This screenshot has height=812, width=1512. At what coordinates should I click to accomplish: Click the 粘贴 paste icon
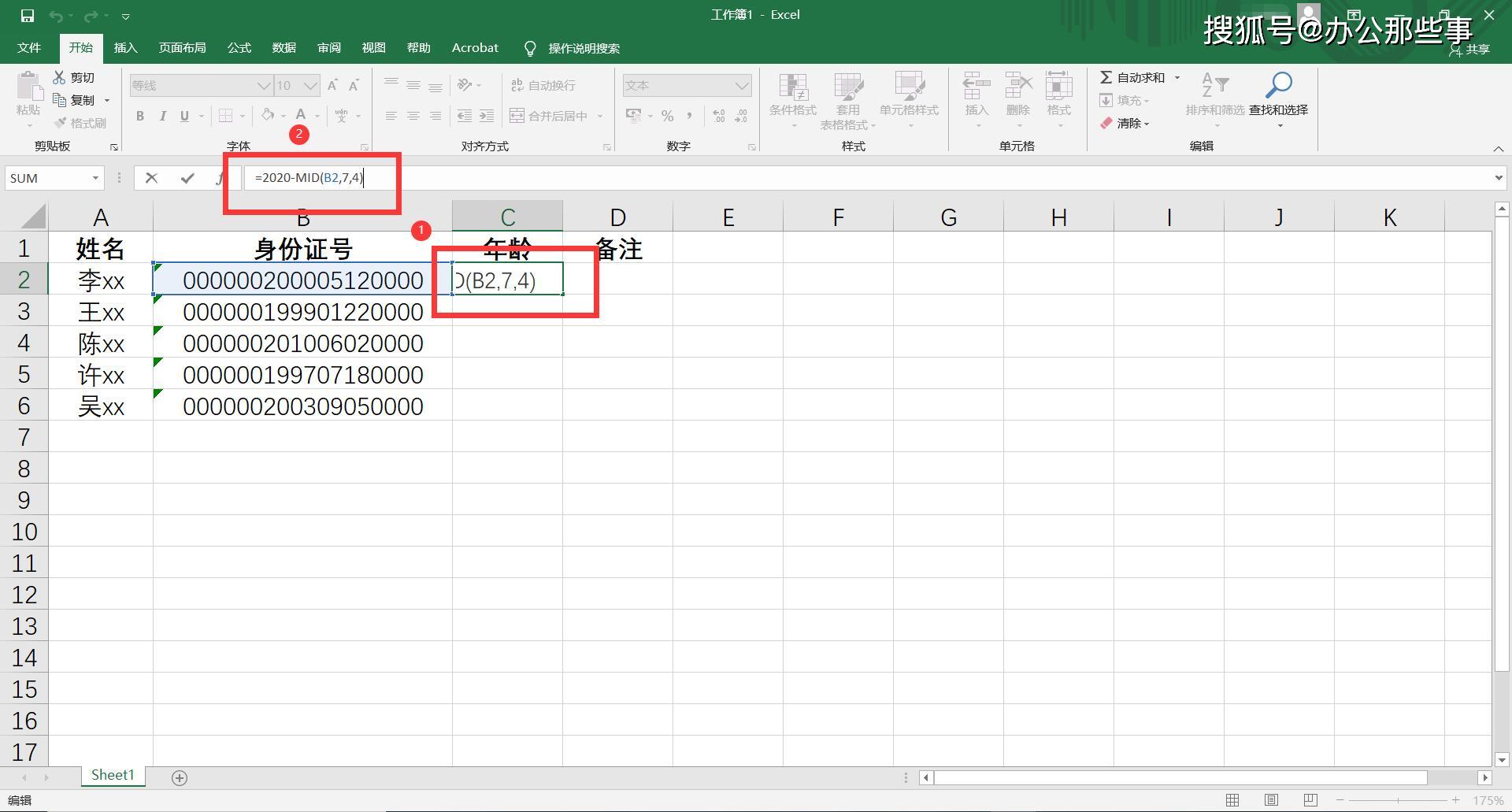point(28,87)
